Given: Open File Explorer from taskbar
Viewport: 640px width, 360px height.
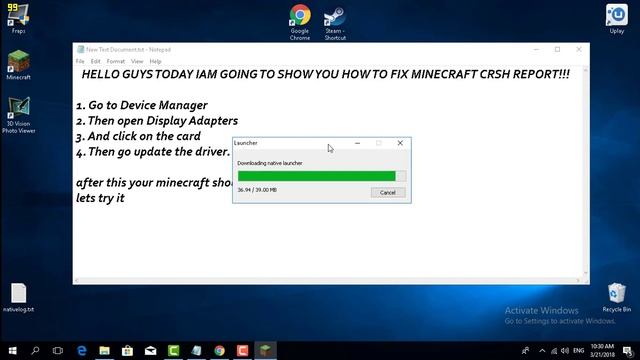Looking at the screenshot, I should 104,351.
